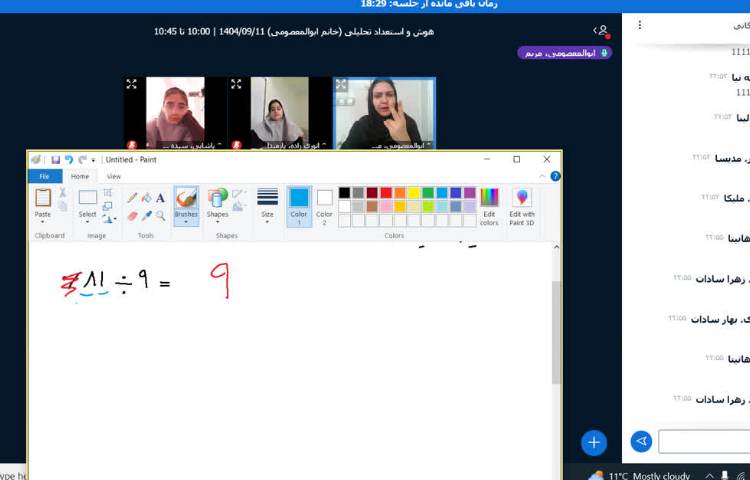Image resolution: width=750 pixels, height=480 pixels.
Task: Click the Edit colors label
Action: coord(489,218)
